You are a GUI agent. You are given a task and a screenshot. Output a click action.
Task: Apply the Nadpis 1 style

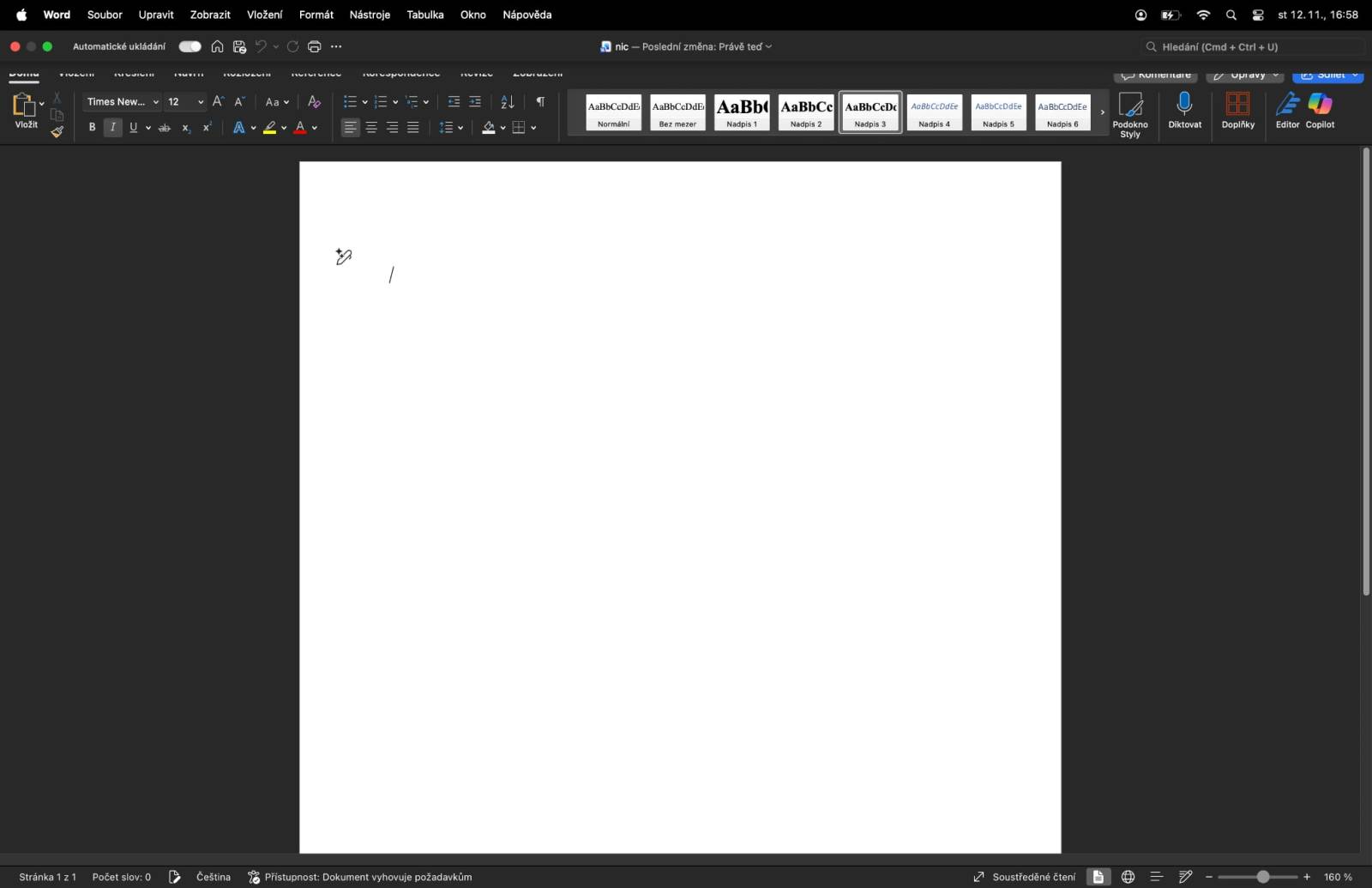742,112
